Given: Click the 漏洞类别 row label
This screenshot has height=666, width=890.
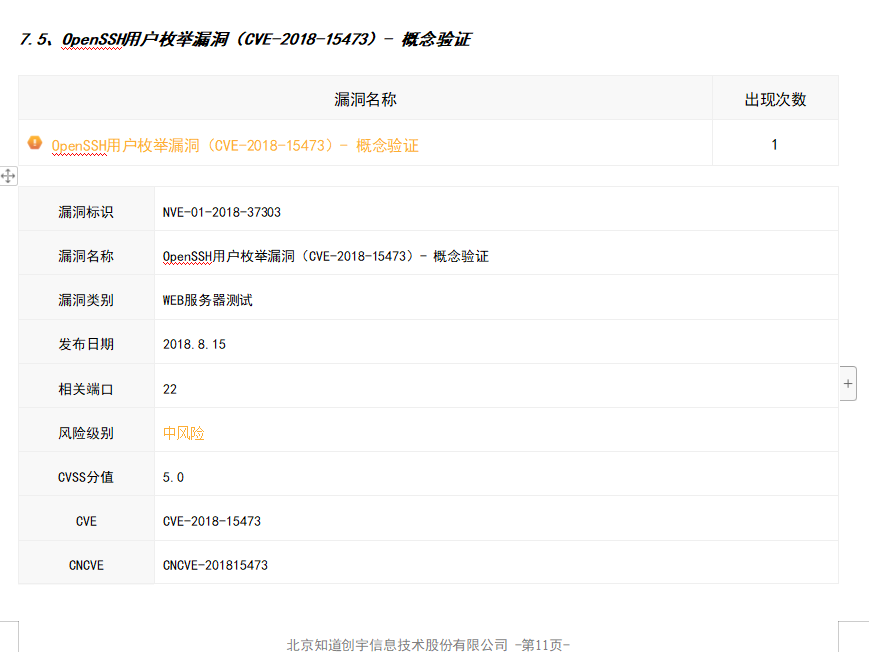Looking at the screenshot, I should (86, 300).
